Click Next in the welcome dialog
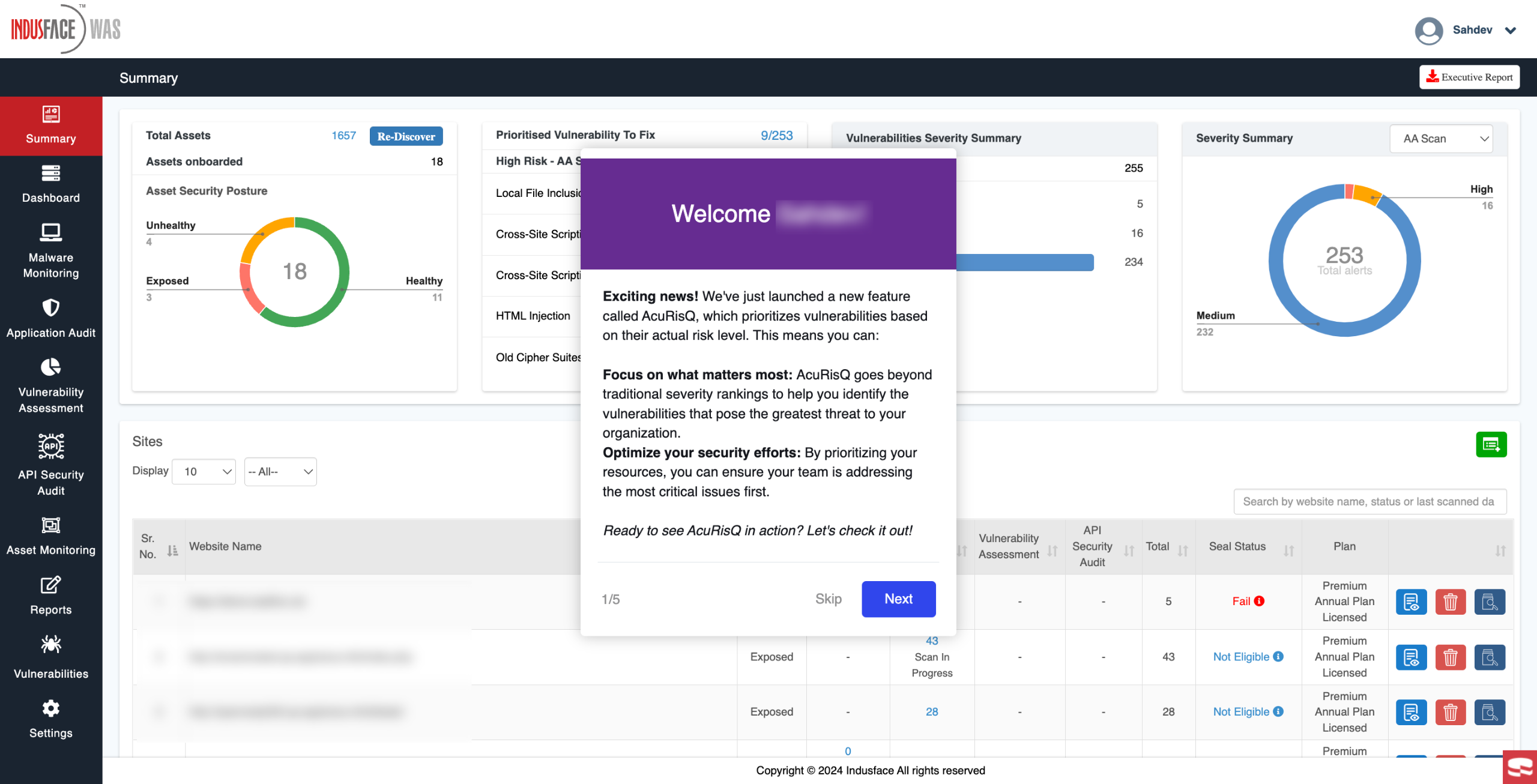Screen dimensions: 1537x784 pos(898,599)
